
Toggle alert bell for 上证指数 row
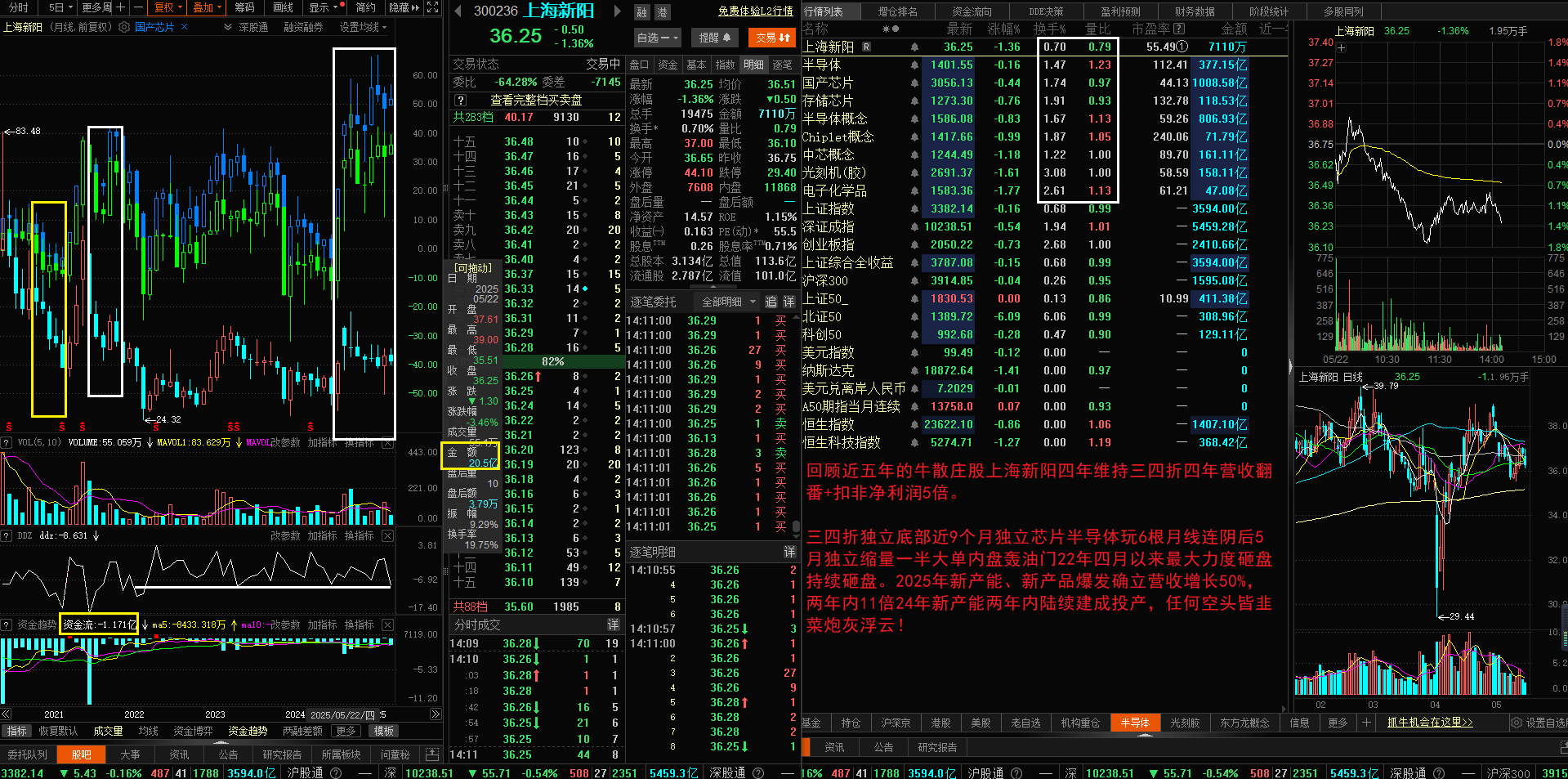point(914,208)
